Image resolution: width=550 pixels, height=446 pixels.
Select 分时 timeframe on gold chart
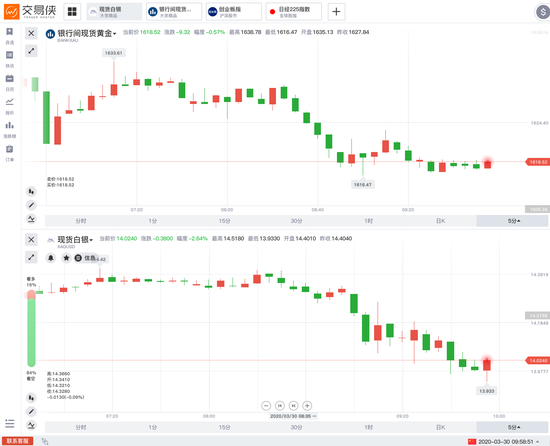coord(81,221)
